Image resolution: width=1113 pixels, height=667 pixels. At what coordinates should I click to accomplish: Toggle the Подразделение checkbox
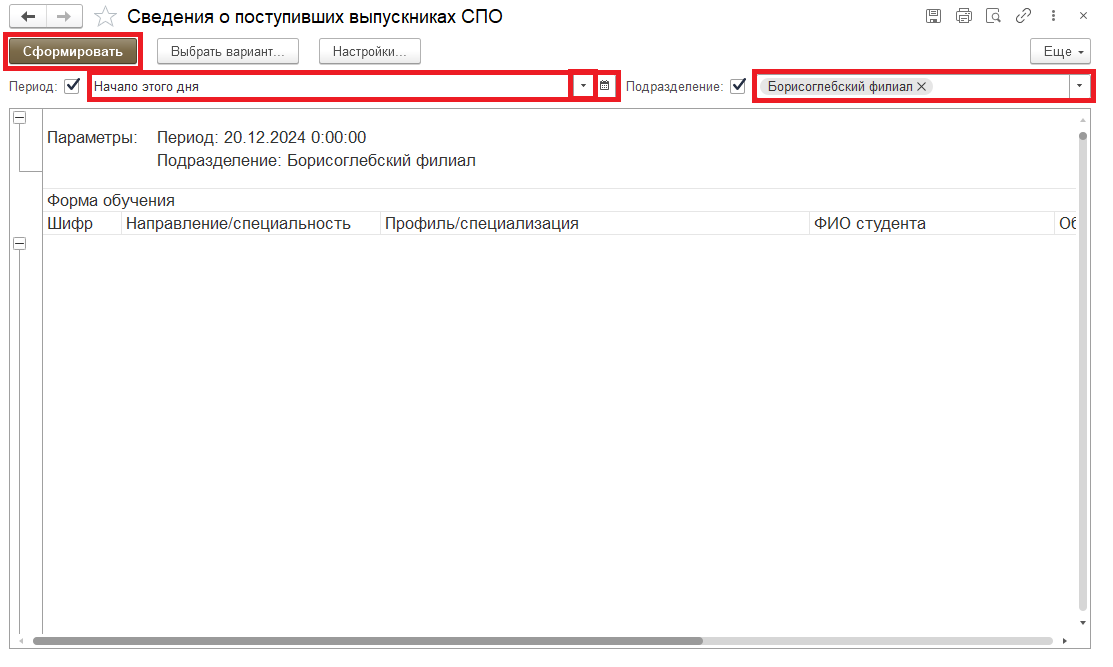[738, 86]
